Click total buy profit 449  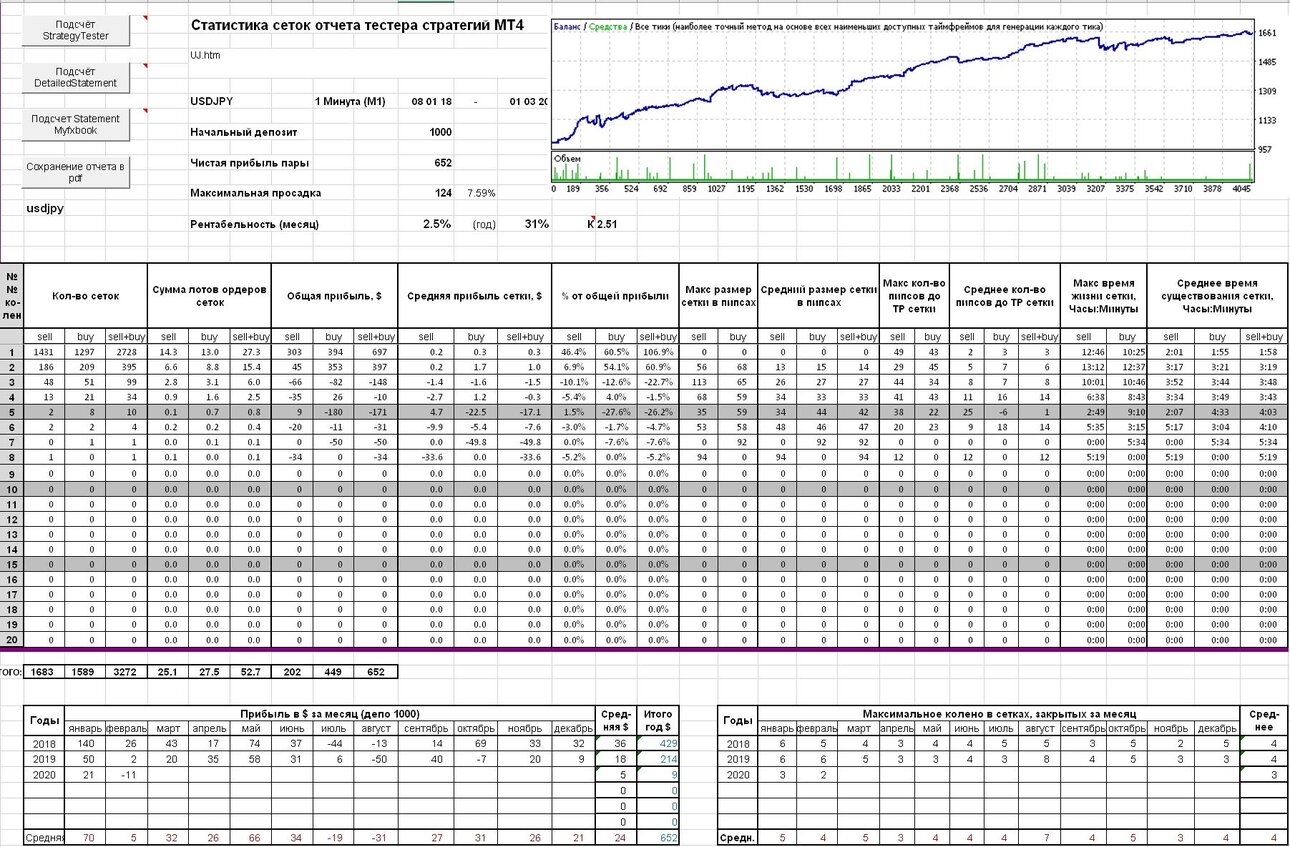coord(334,672)
